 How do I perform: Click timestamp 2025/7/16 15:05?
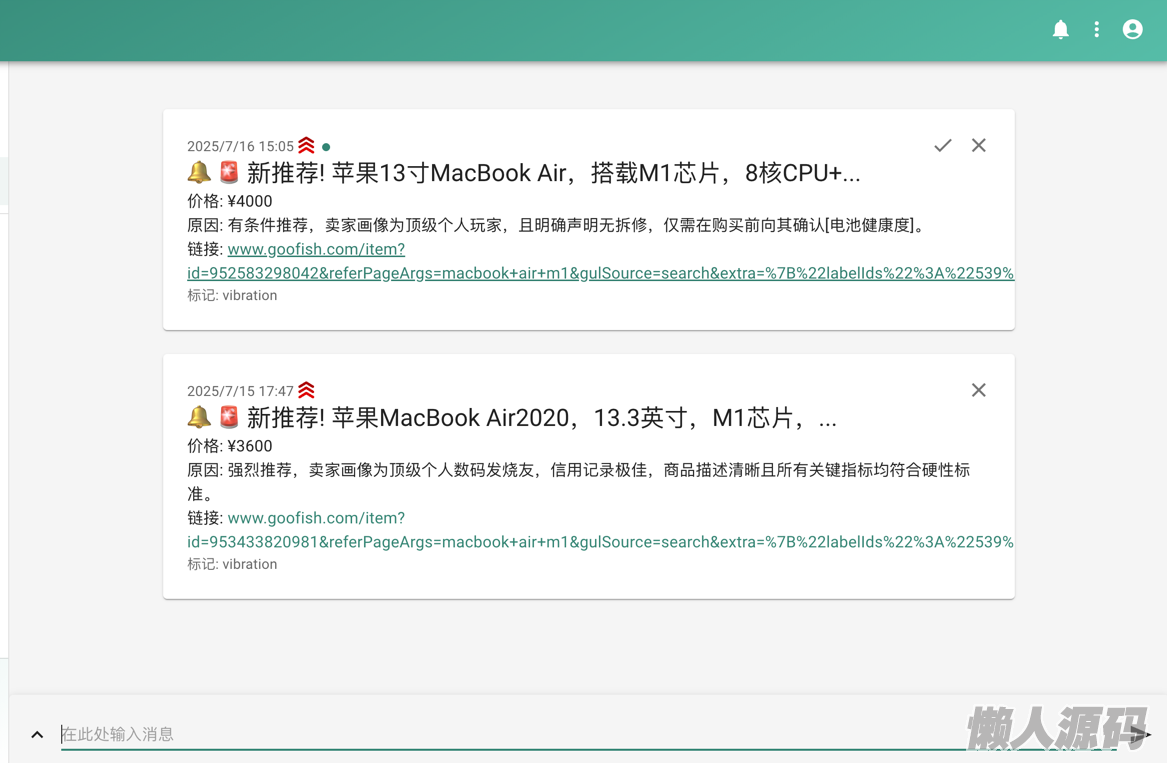(240, 147)
